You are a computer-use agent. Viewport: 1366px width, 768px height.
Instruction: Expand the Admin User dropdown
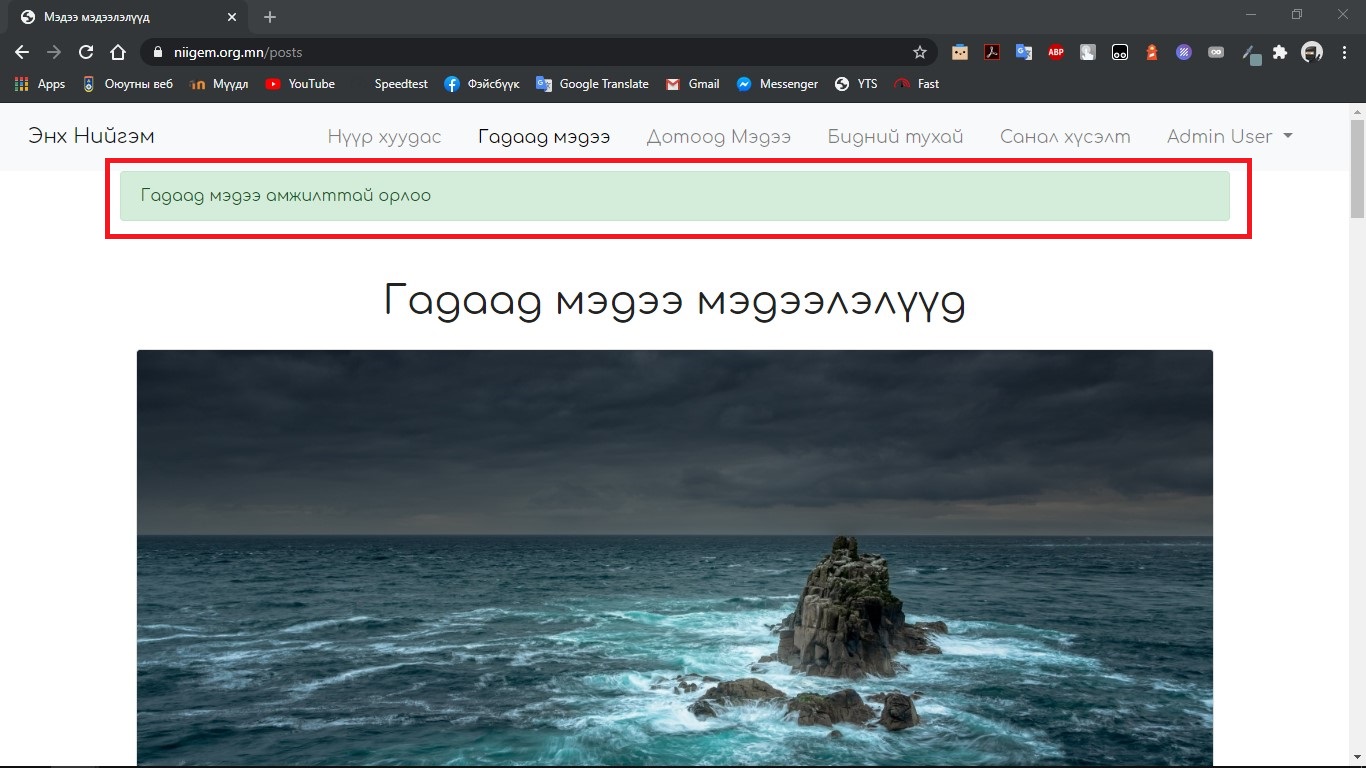click(1229, 137)
